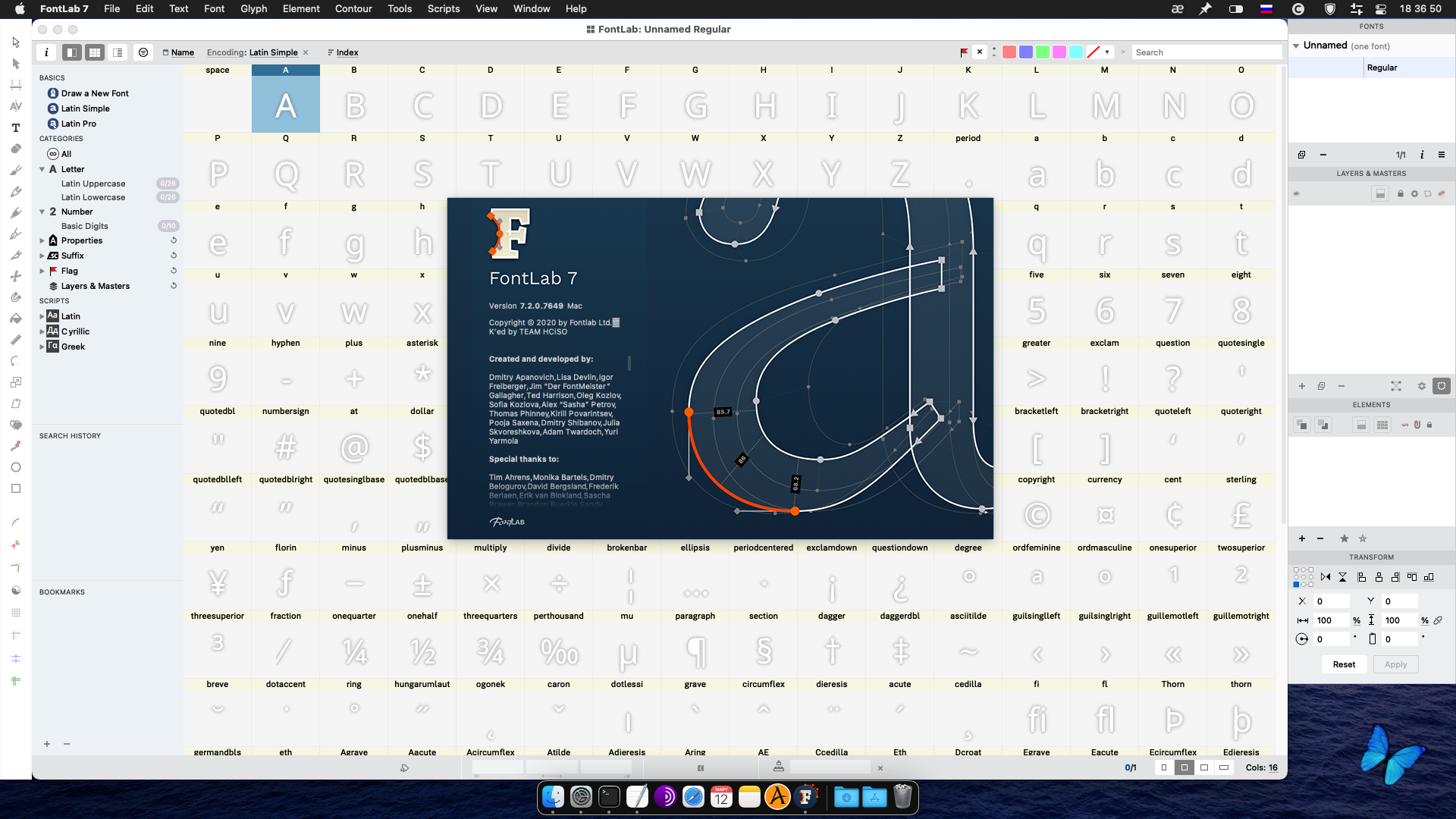The image size is (1456, 819).
Task: Select the Brush tool
Action: pyautogui.click(x=16, y=170)
